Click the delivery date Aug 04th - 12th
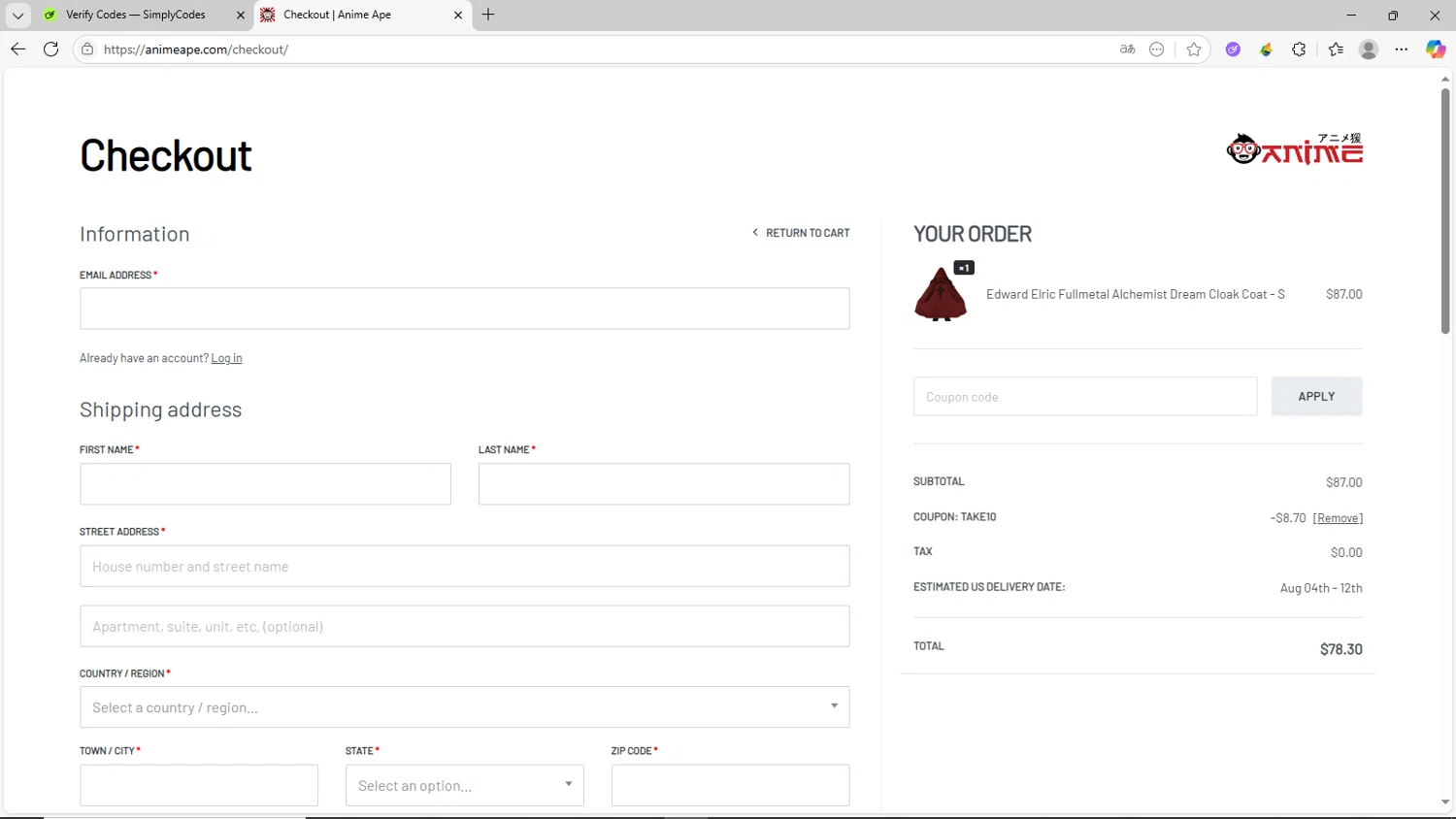1456x819 pixels. (1321, 588)
